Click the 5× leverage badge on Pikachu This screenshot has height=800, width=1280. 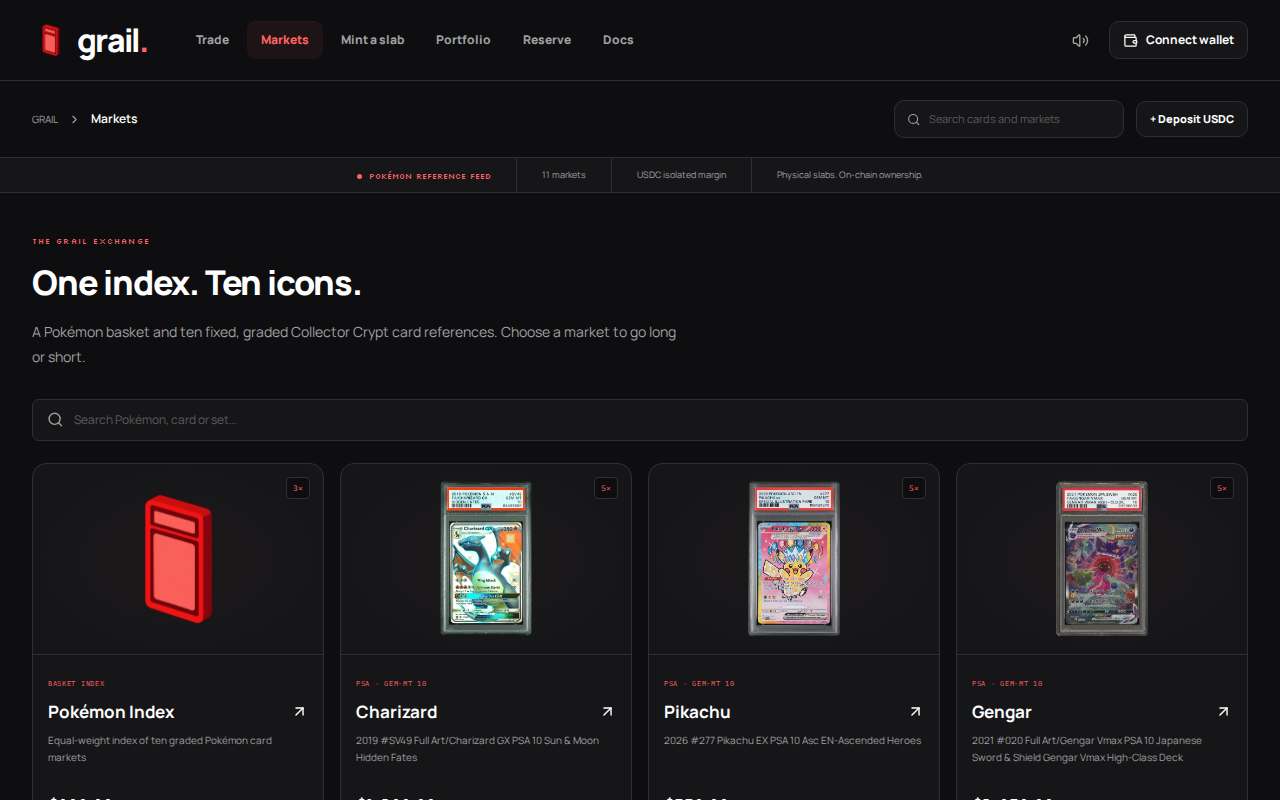click(914, 488)
